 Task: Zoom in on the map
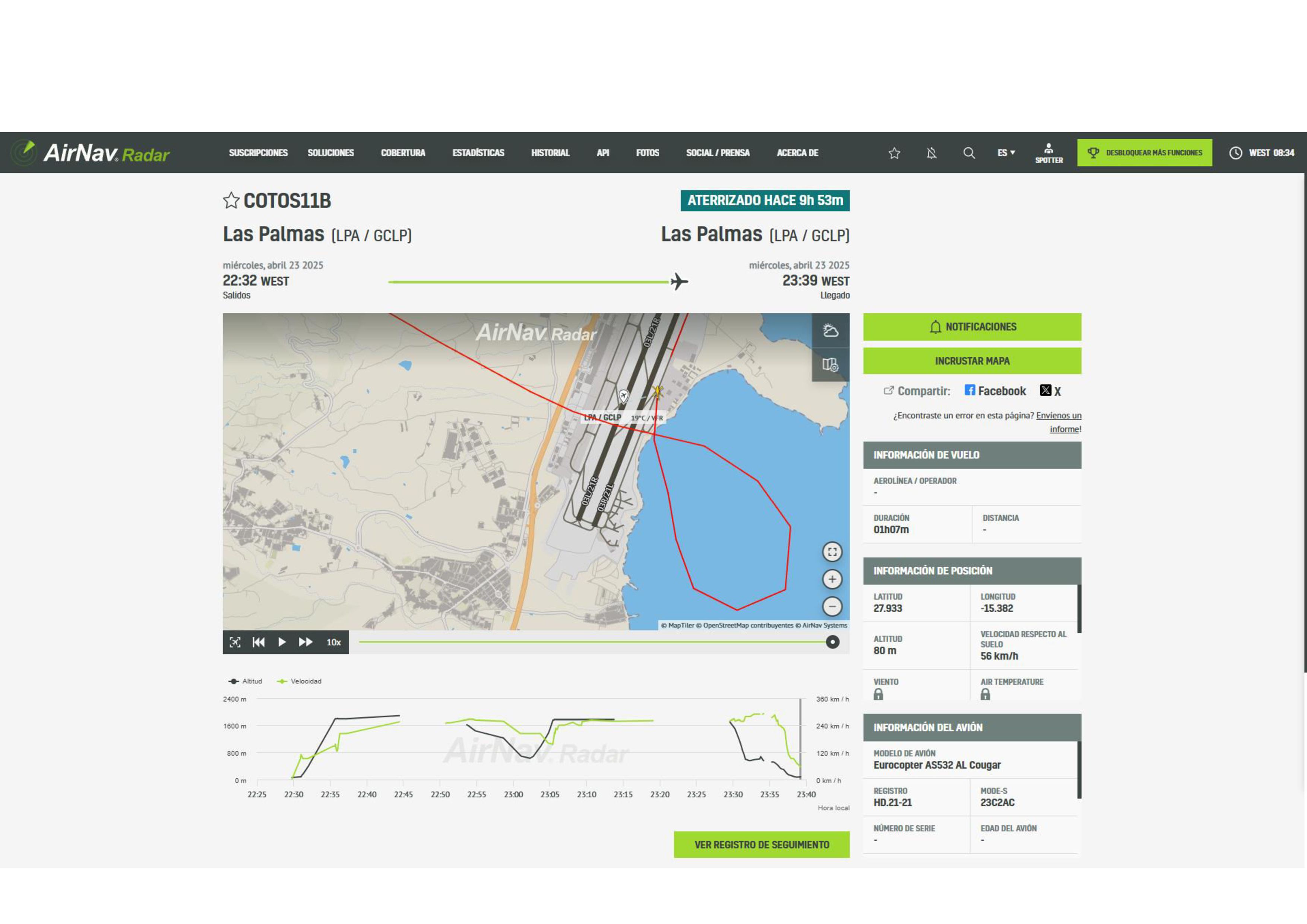[x=832, y=579]
